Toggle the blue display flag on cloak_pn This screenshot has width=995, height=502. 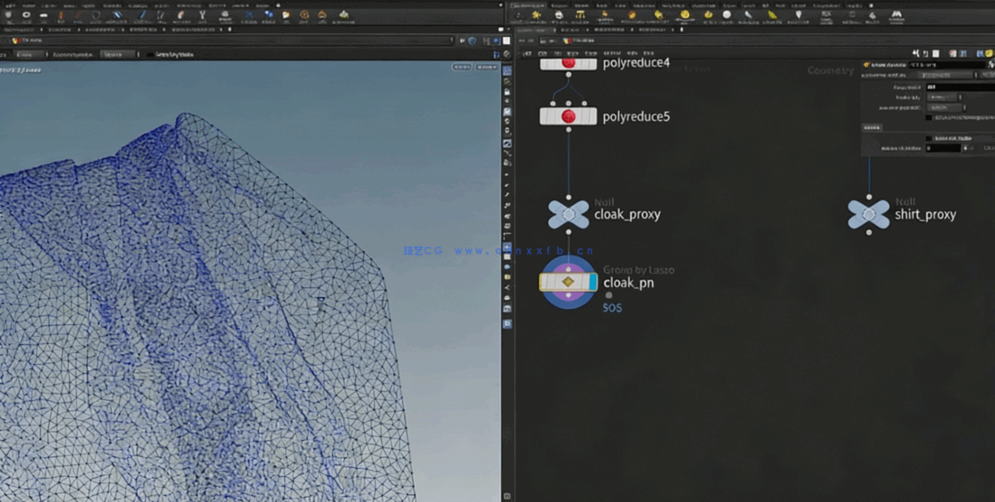tap(593, 283)
